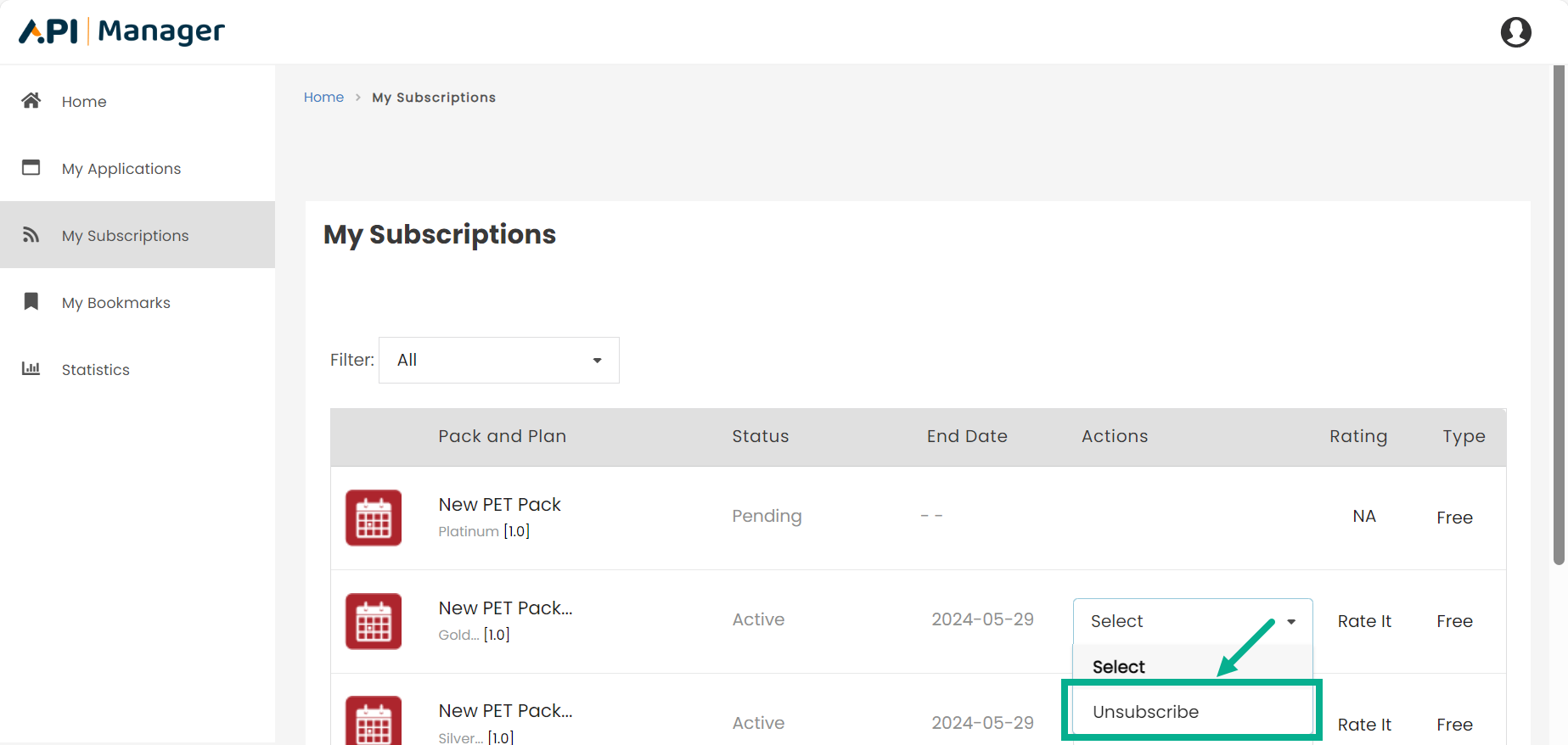The height and width of the screenshot is (745, 1568).
Task: Go to Home via breadcrumb link
Action: (323, 98)
